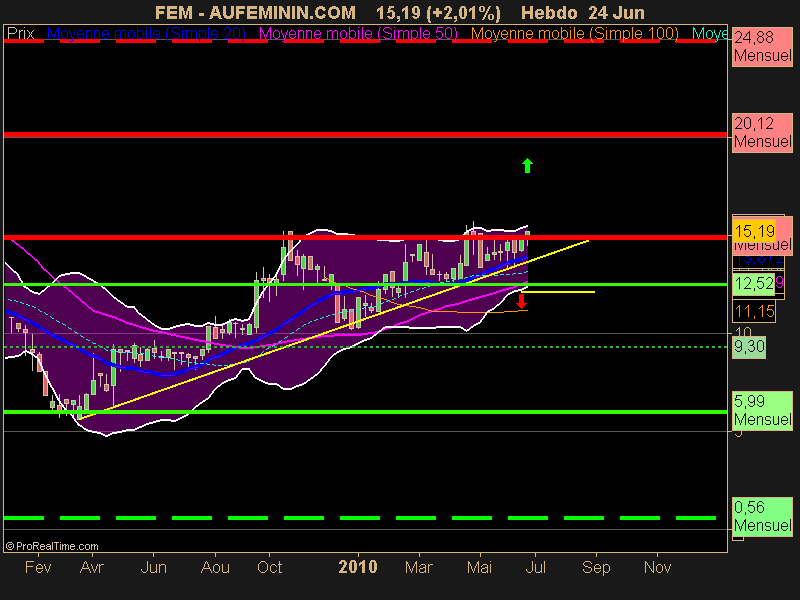Viewport: 800px width, 600px height.
Task: Click the Nov label on time axis
Action: 657,567
